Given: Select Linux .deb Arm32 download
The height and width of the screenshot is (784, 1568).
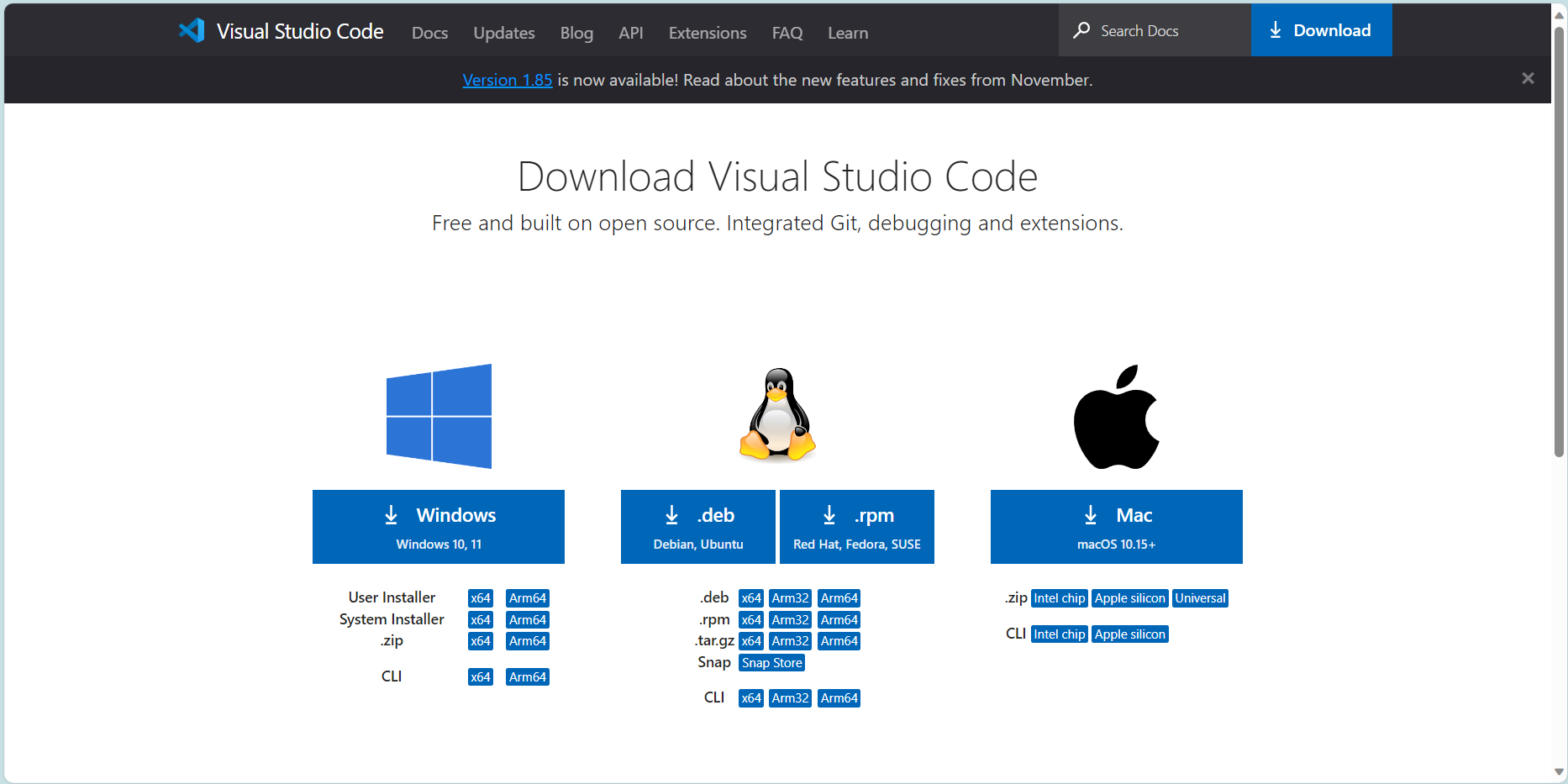Looking at the screenshot, I should pyautogui.click(x=791, y=598).
